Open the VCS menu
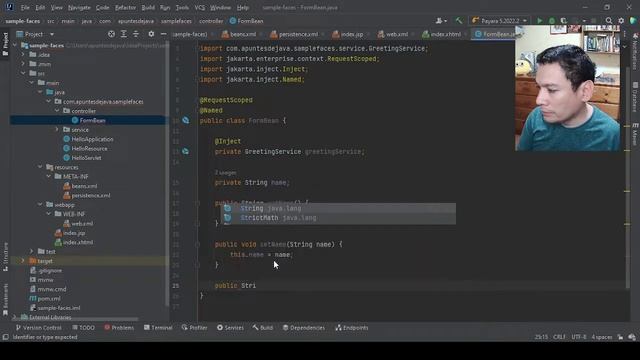This screenshot has width=640, height=360. (200, 8)
